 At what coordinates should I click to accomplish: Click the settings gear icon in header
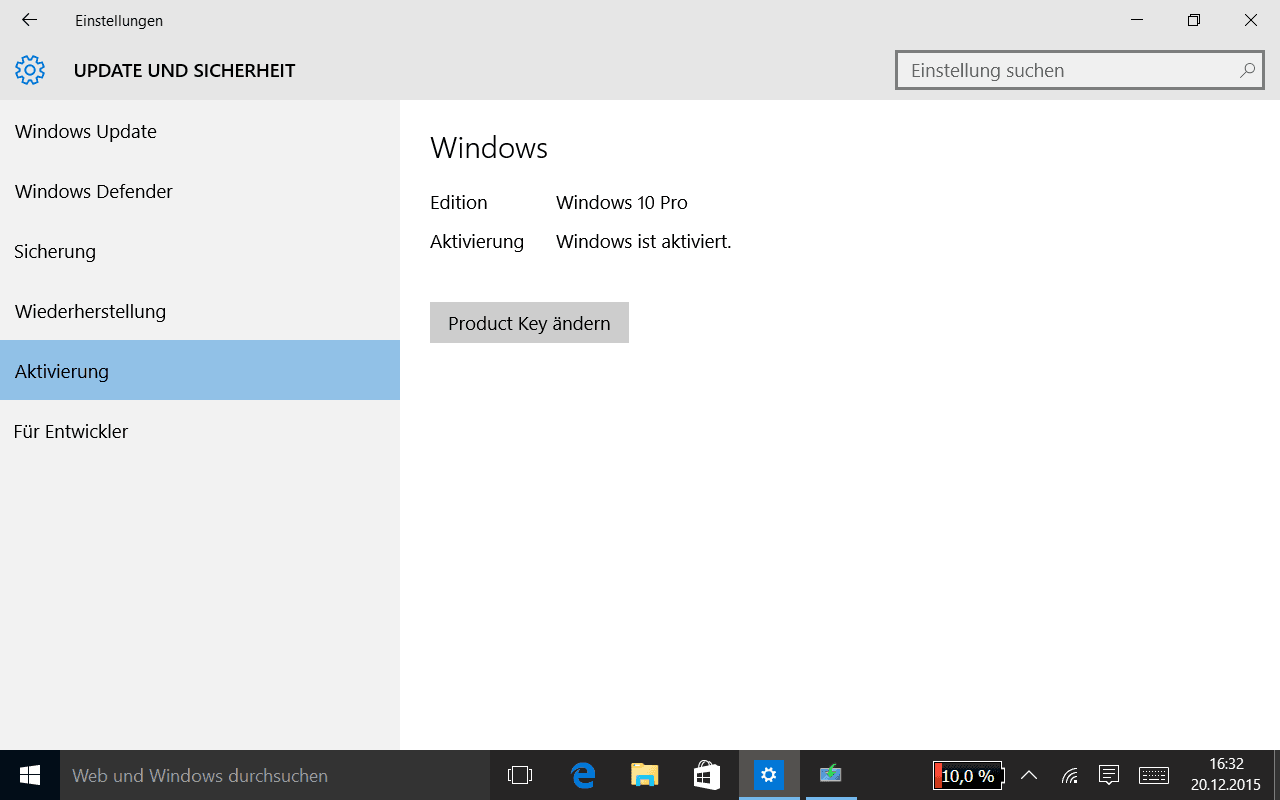pyautogui.click(x=30, y=70)
